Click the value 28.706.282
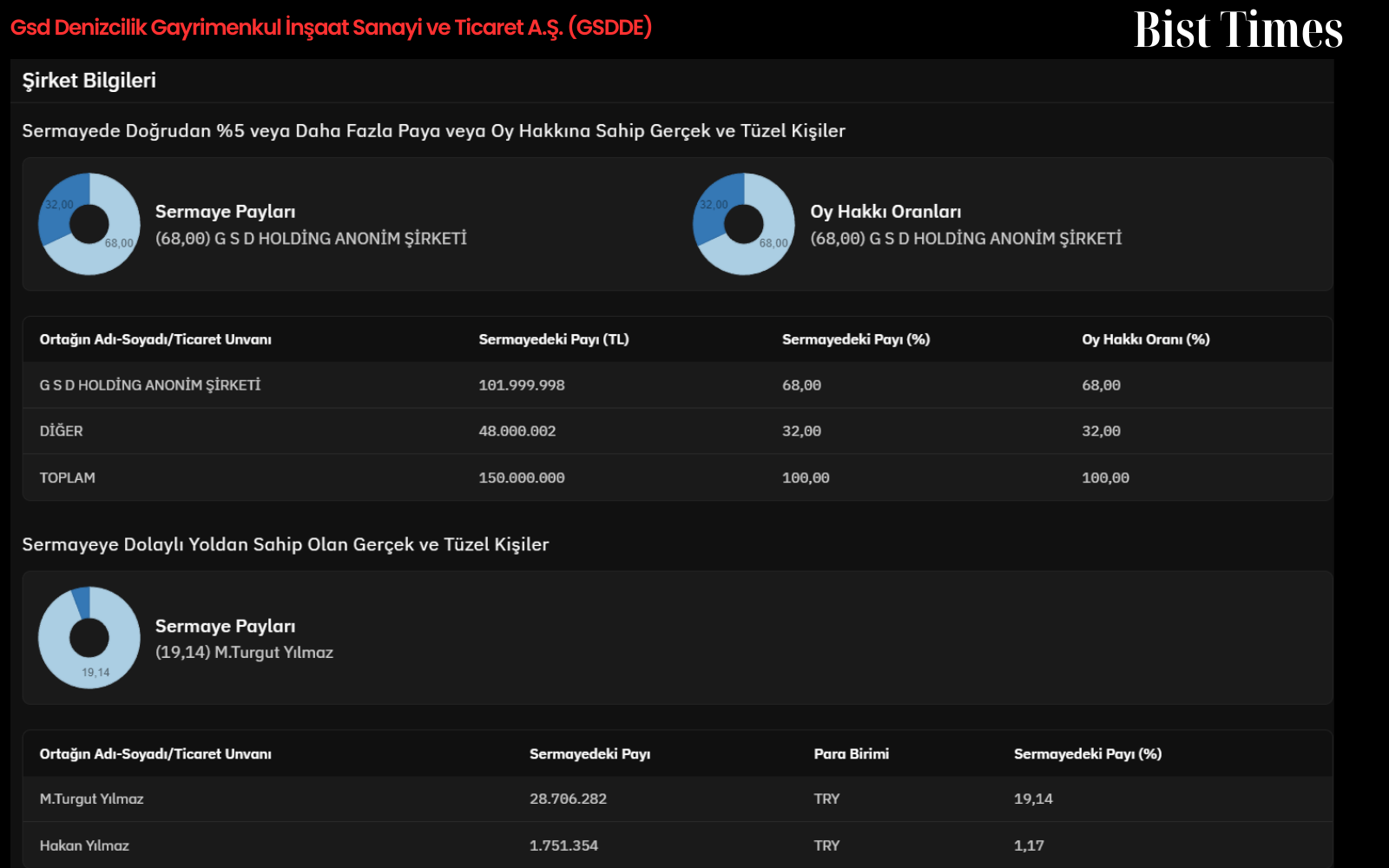Screen dimensions: 1389x868 click(569, 799)
